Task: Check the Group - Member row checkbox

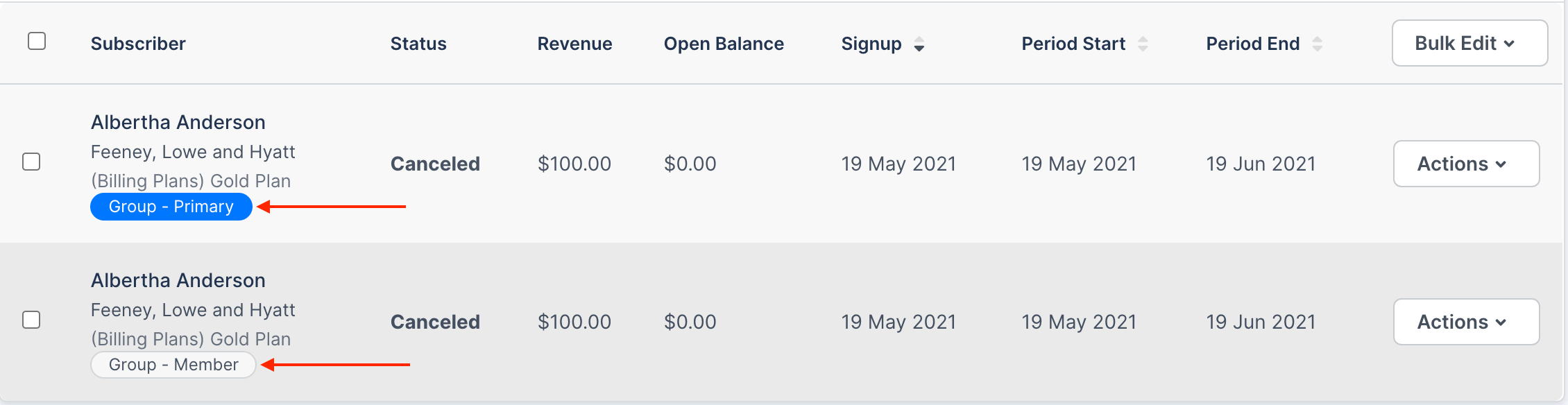Action: (31, 320)
